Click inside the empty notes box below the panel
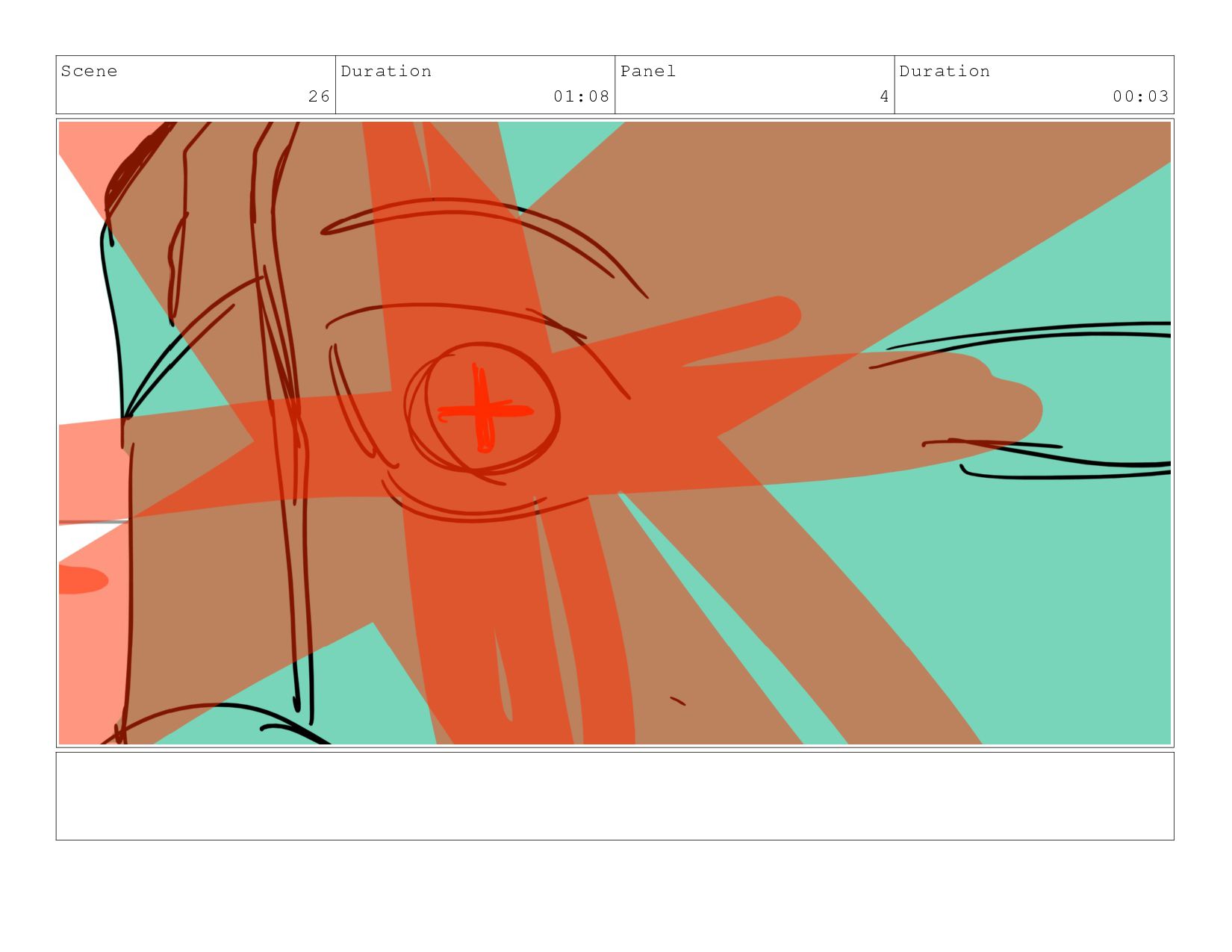Viewport: 1232px width, 952px height. click(615, 796)
